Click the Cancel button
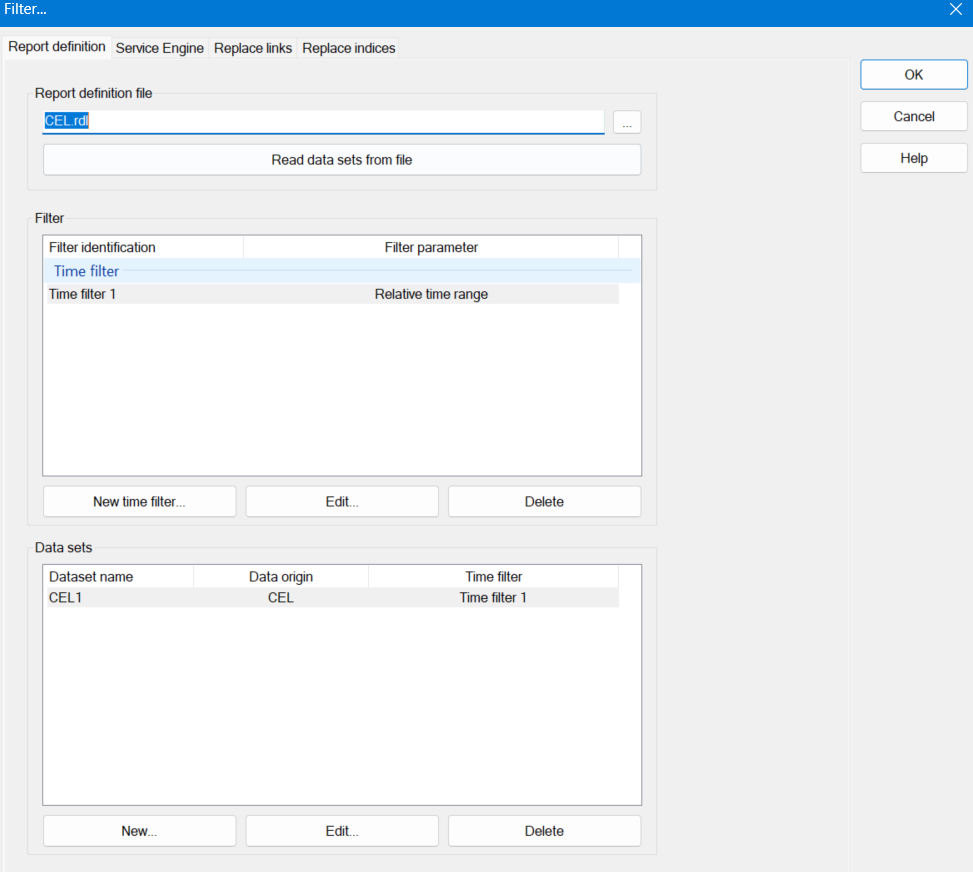This screenshot has height=872, width=973. pos(913,116)
